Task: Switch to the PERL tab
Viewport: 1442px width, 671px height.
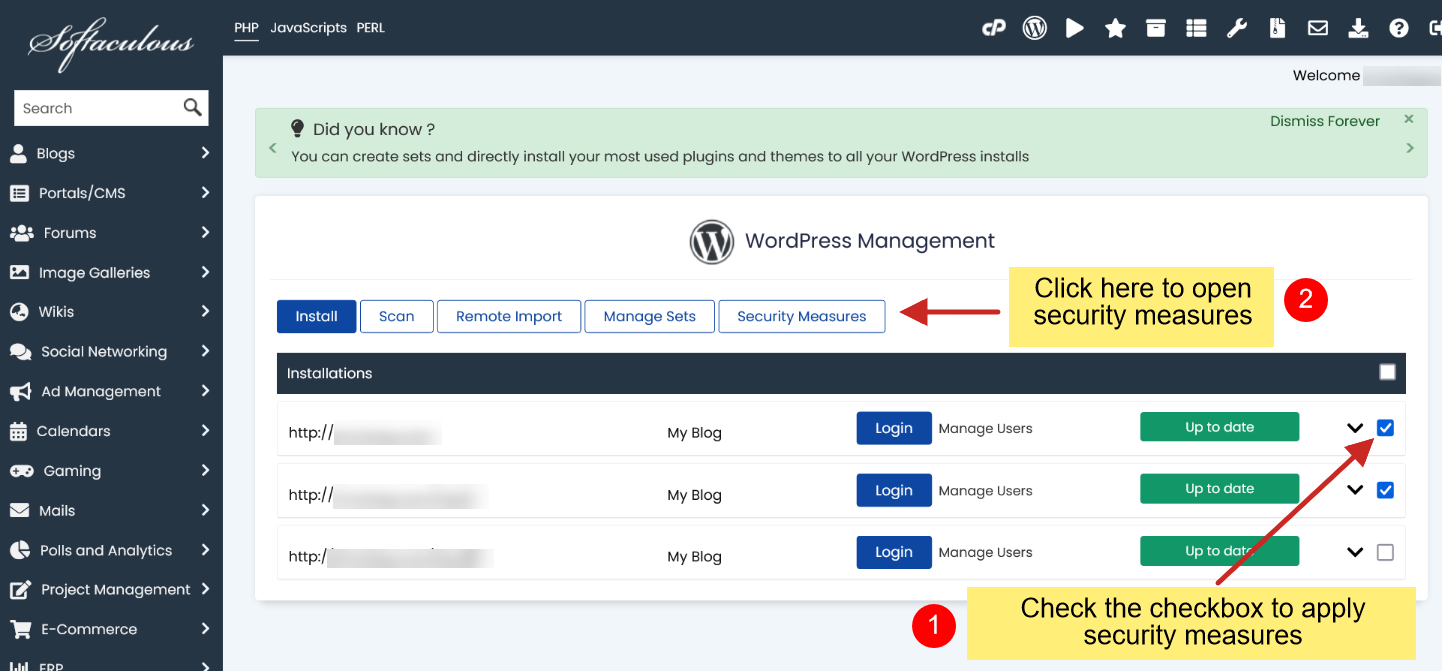Action: point(370,28)
